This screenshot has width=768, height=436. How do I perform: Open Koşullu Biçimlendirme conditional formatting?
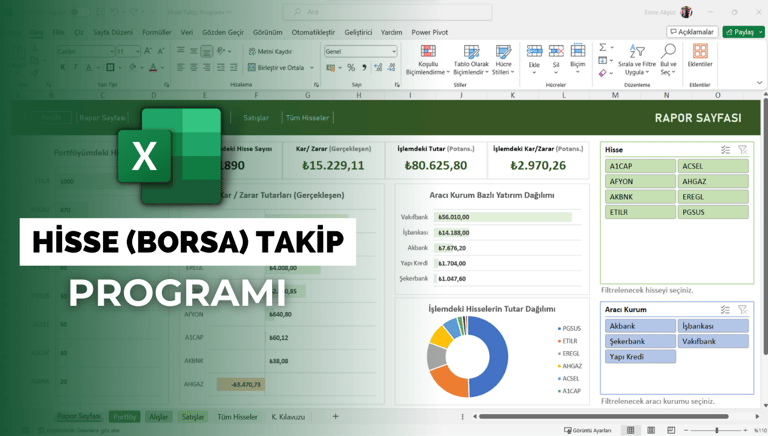point(428,60)
